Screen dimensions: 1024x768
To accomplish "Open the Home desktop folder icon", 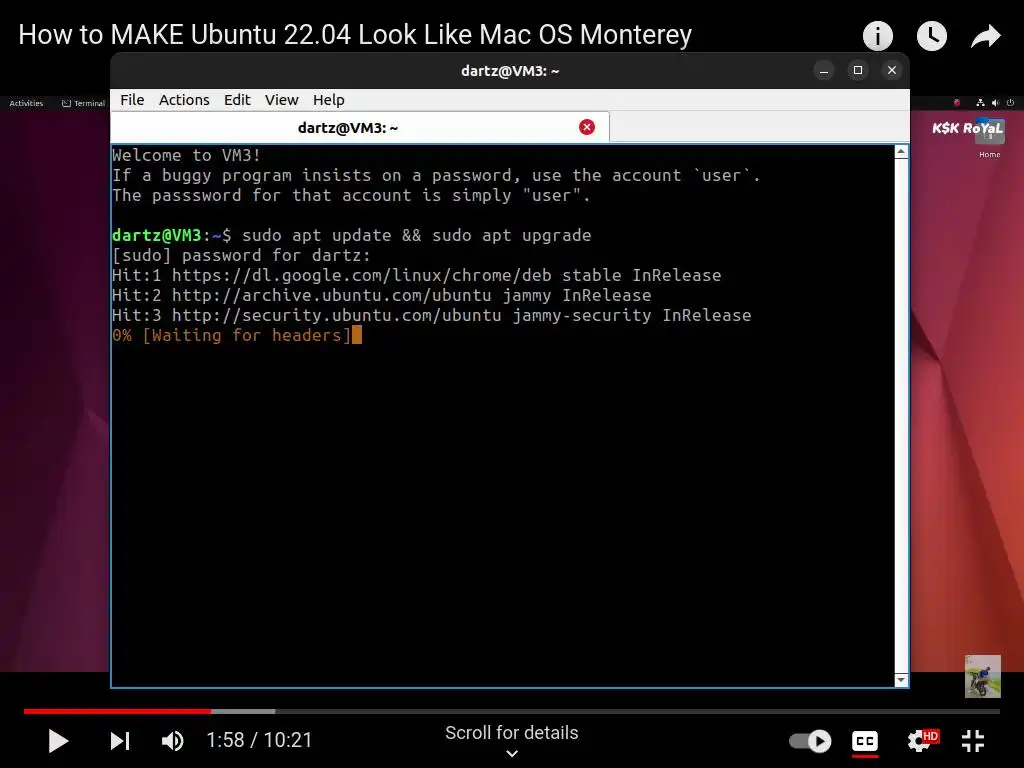I will click(989, 137).
